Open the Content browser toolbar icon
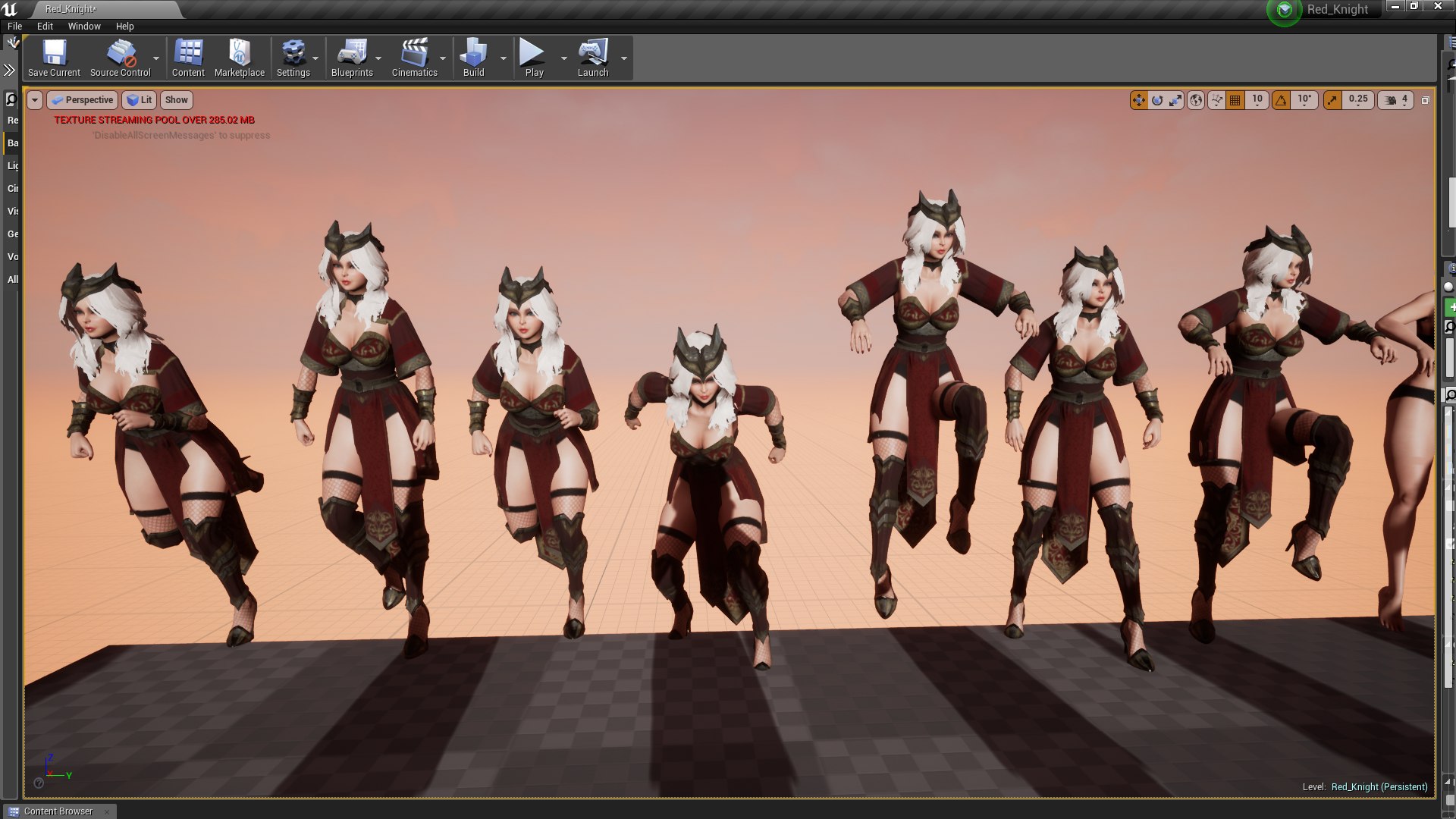This screenshot has height=819, width=1456. (188, 58)
